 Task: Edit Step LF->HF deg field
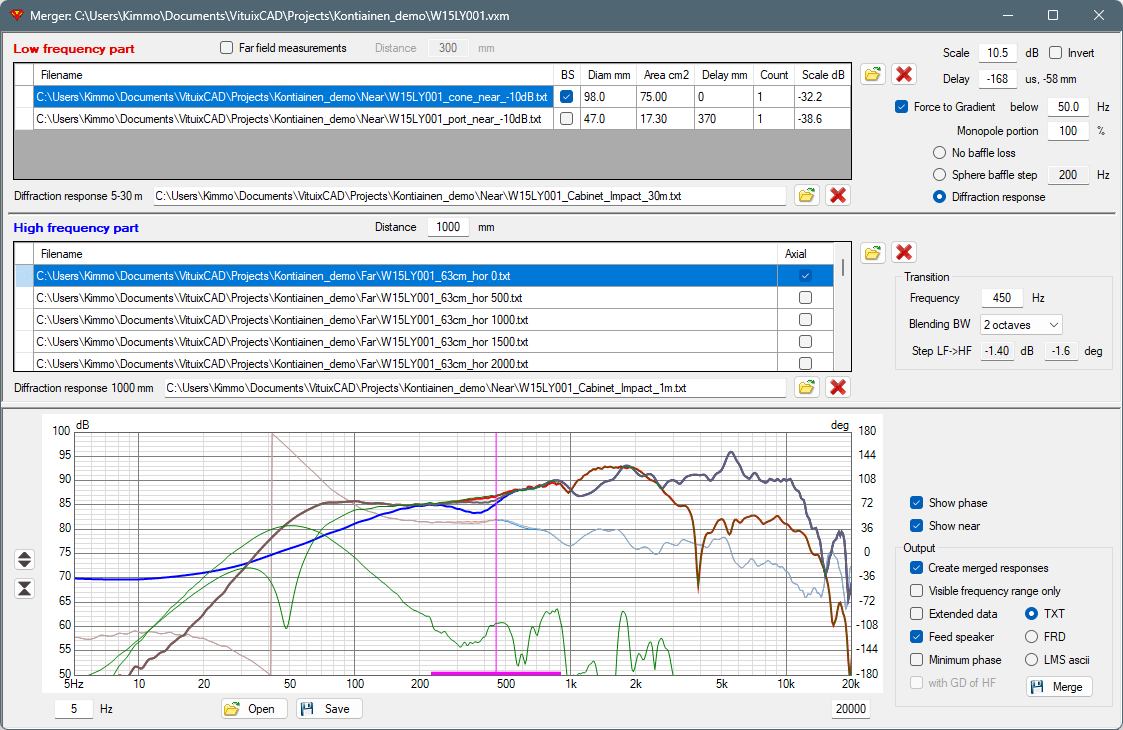[1061, 351]
